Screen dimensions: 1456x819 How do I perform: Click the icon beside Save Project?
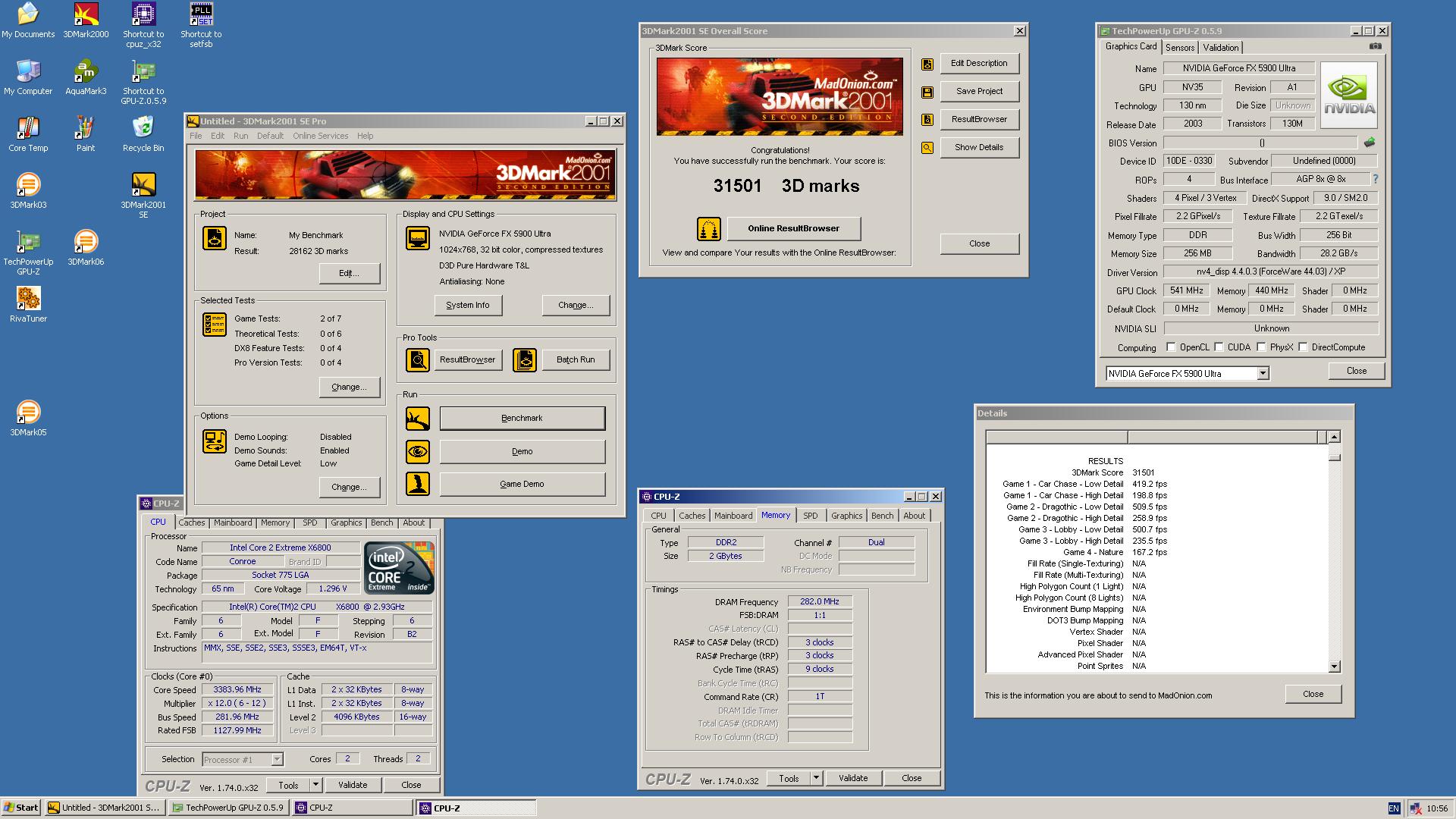click(x=927, y=92)
